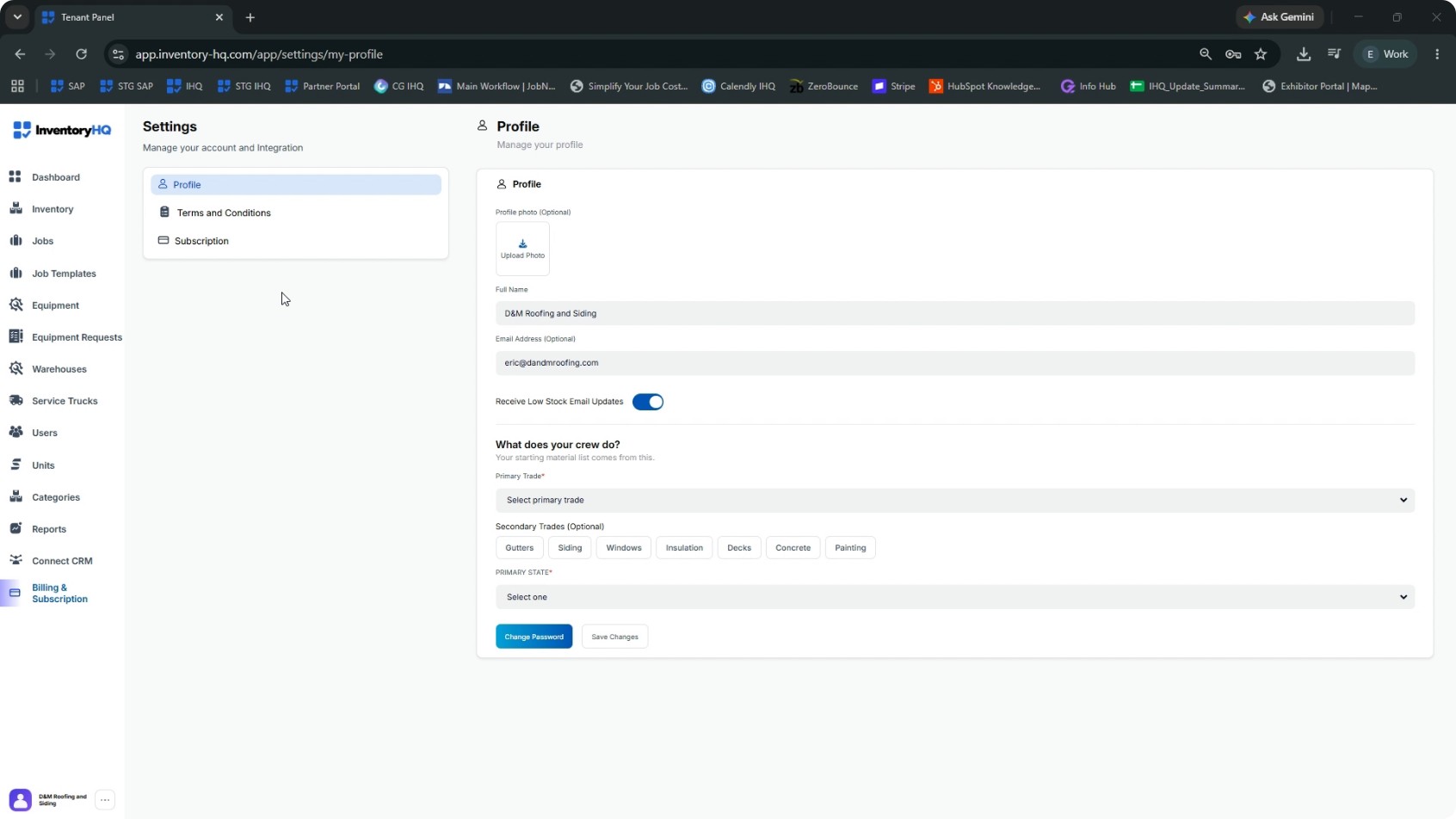This screenshot has height=819, width=1456.
Task: Click the Change Password button
Action: click(x=534, y=637)
